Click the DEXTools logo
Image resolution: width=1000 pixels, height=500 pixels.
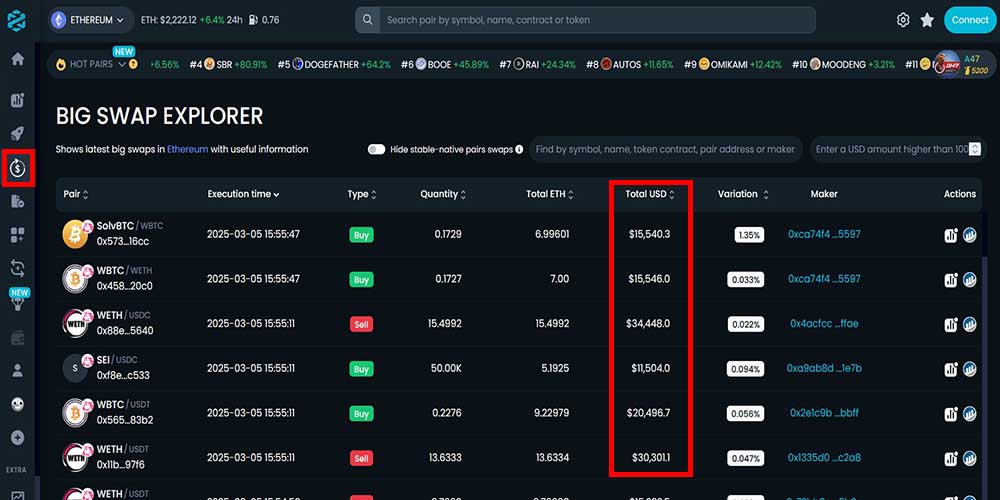[17, 20]
